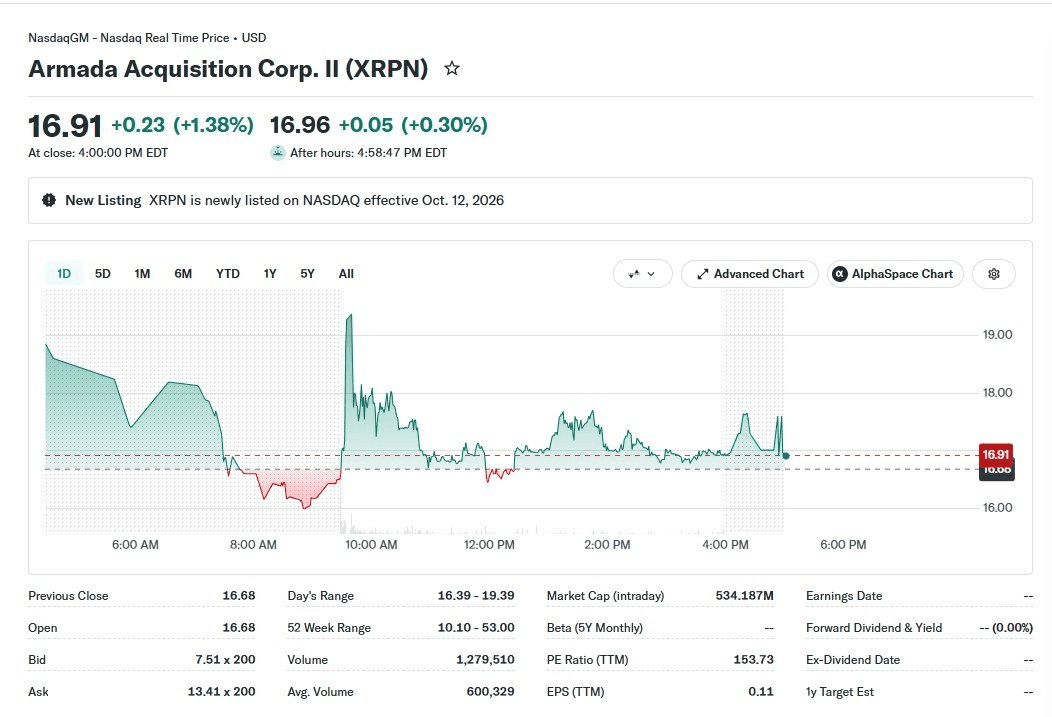Click the 10:00 AM time axis label
Screen dimensions: 1052x717
tap(371, 545)
